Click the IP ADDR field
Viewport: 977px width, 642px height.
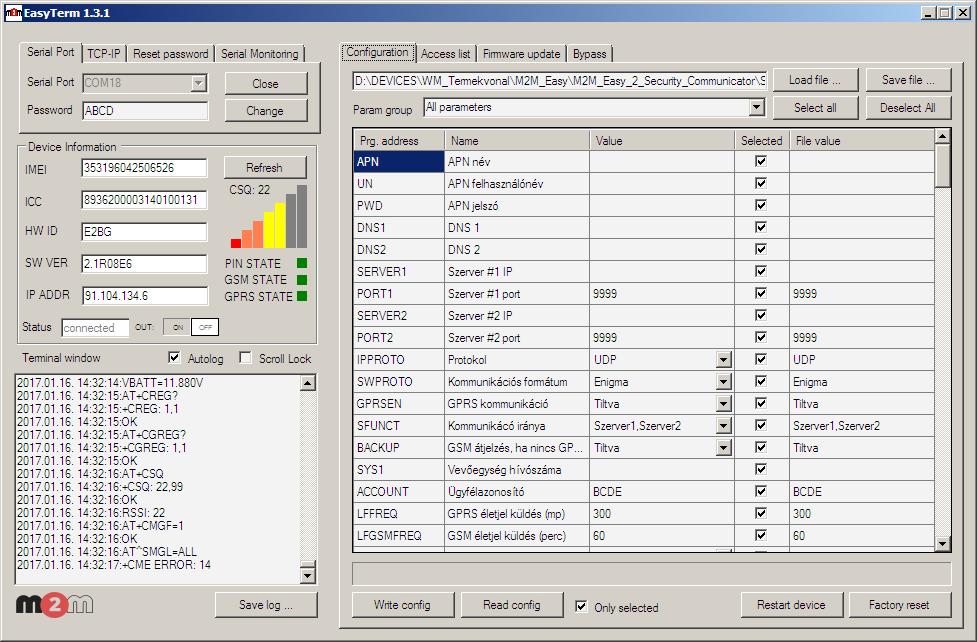pos(145,295)
